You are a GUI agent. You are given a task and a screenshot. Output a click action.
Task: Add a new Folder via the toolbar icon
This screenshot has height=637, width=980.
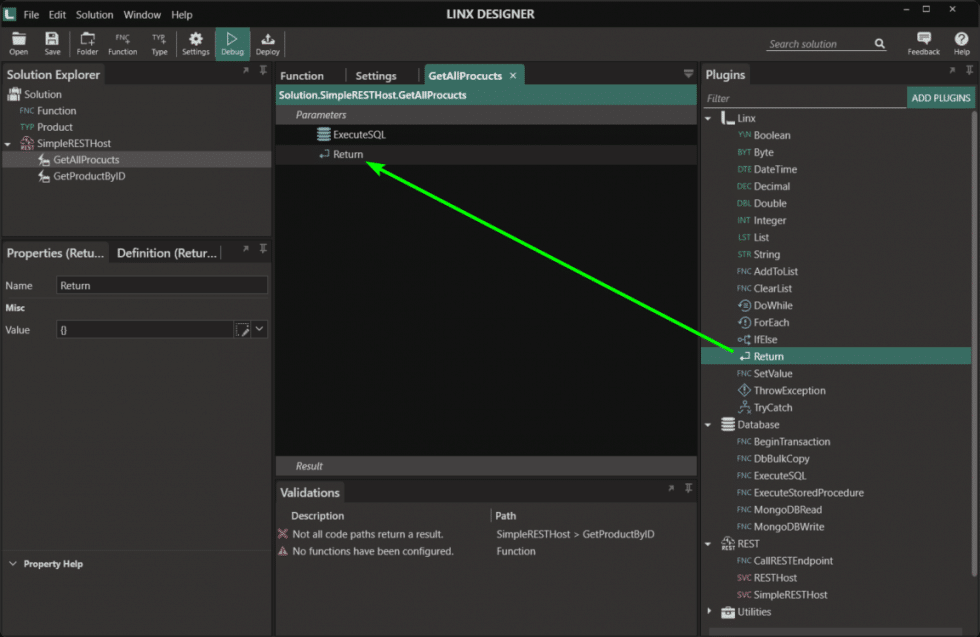87,44
